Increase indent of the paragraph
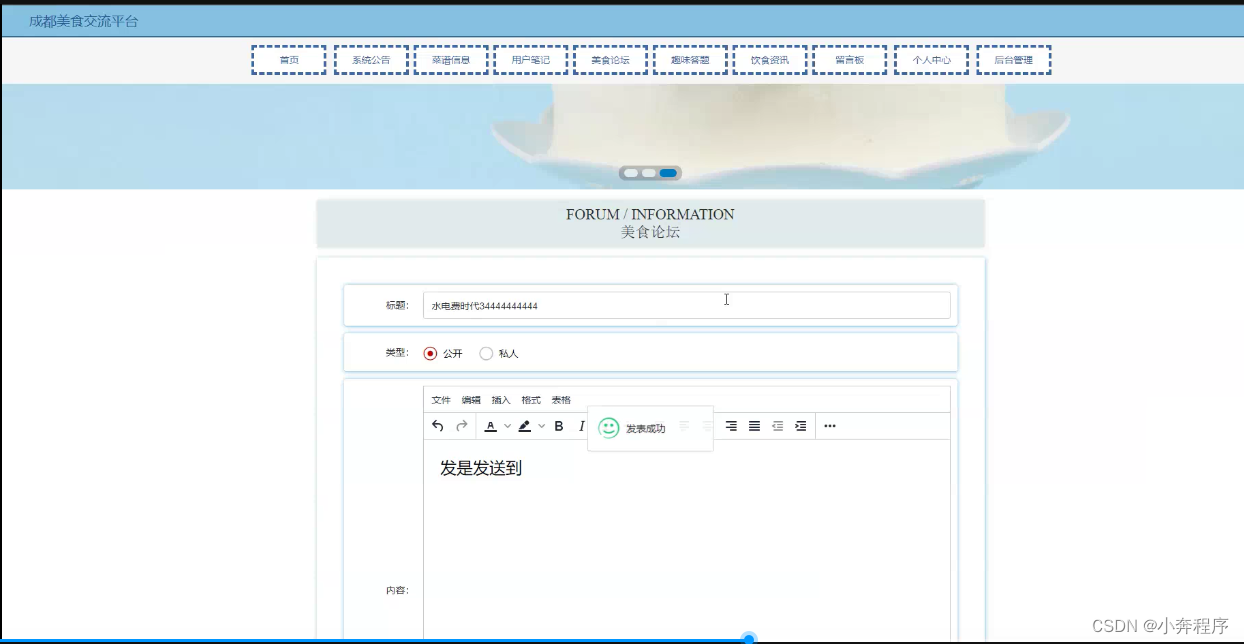This screenshot has height=644, width=1244. (800, 426)
